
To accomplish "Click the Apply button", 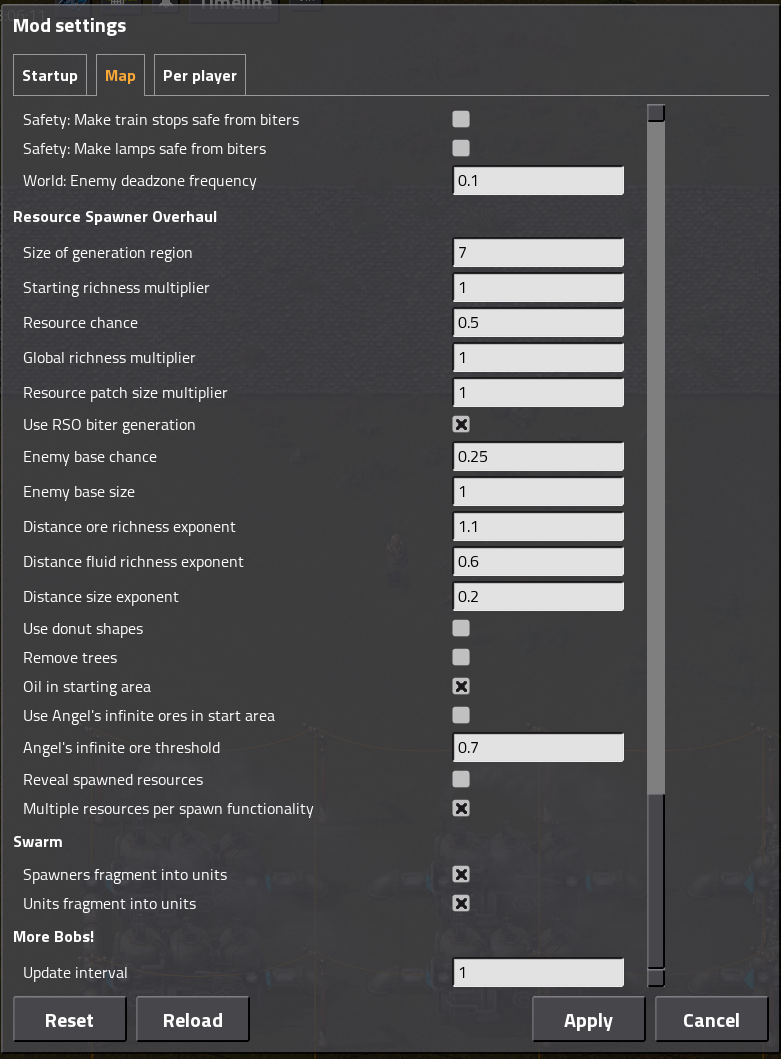I will point(588,1020).
